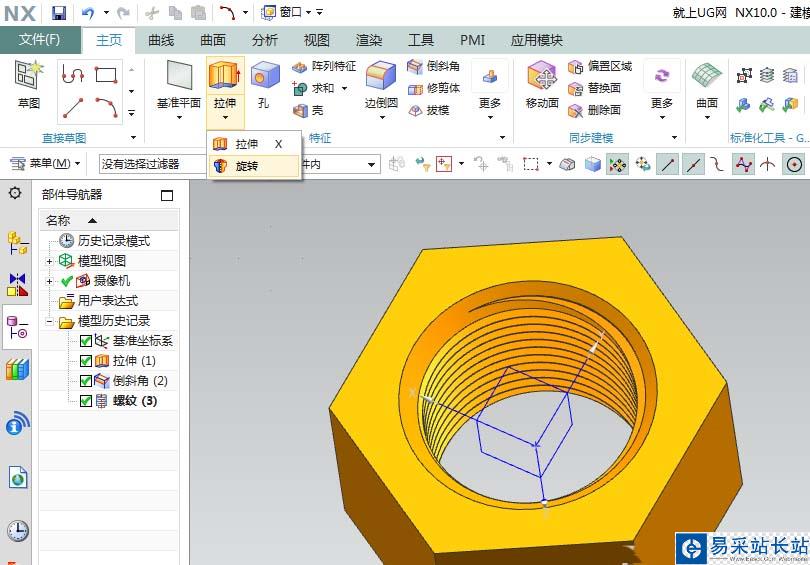Toggle the Datum Coordinate System (基准坐标系) checkbox
Screen dimensions: 810x565
(x=86, y=341)
